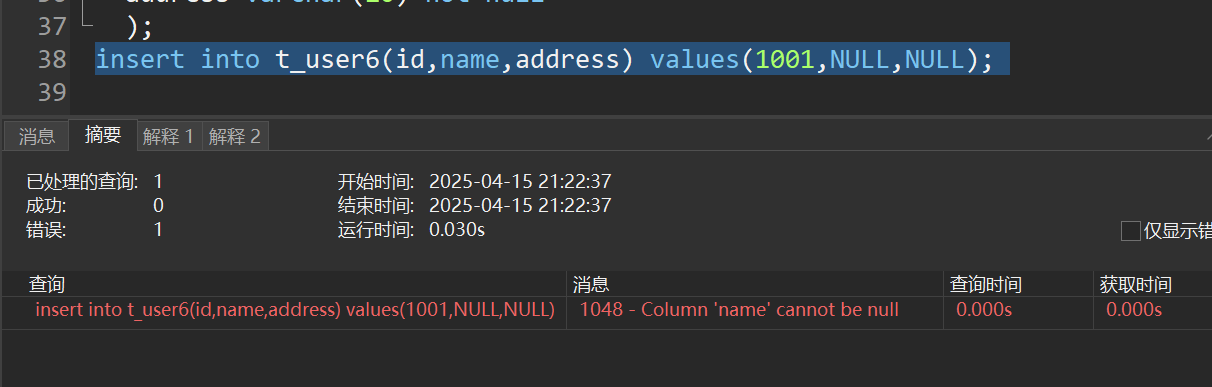
Task: Switch to the 消息 tab
Action: tap(37, 136)
